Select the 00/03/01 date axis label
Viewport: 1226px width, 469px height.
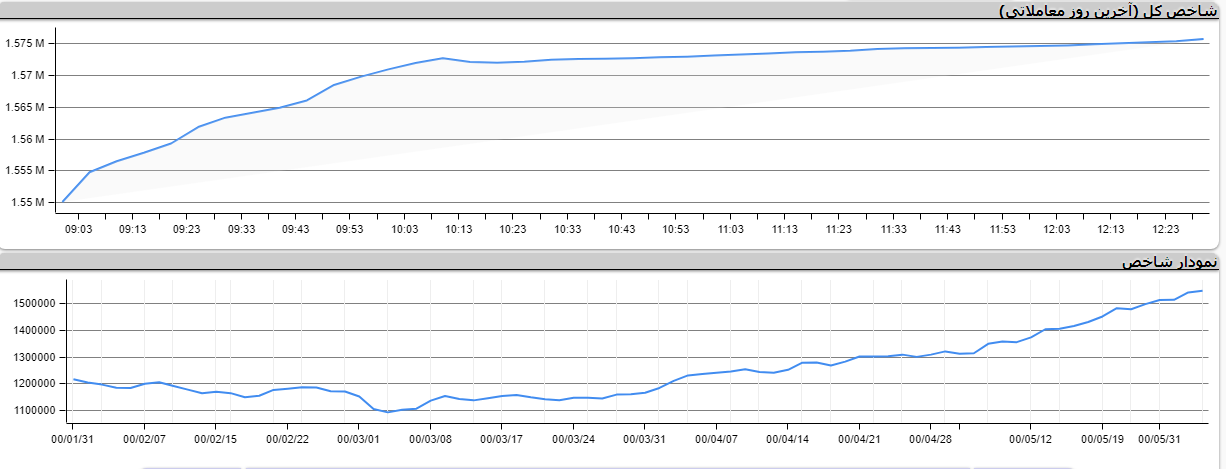click(x=359, y=438)
